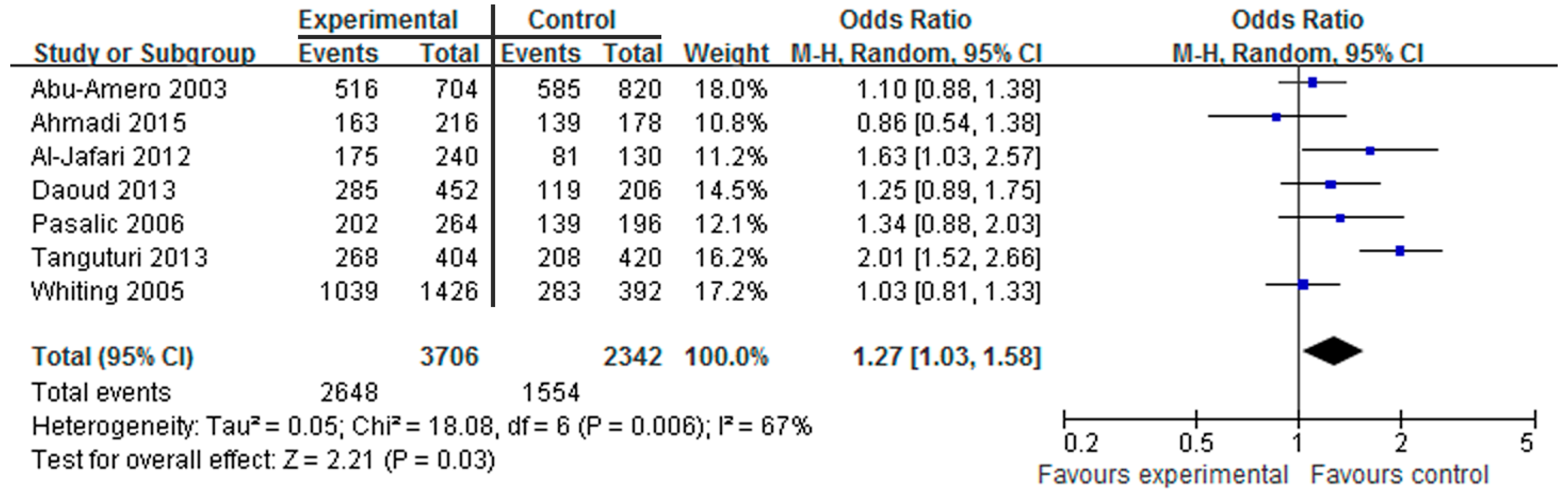Screen dimensions: 1568x501
Task: Click the Favours experimental axis label
Action: [1163, 474]
